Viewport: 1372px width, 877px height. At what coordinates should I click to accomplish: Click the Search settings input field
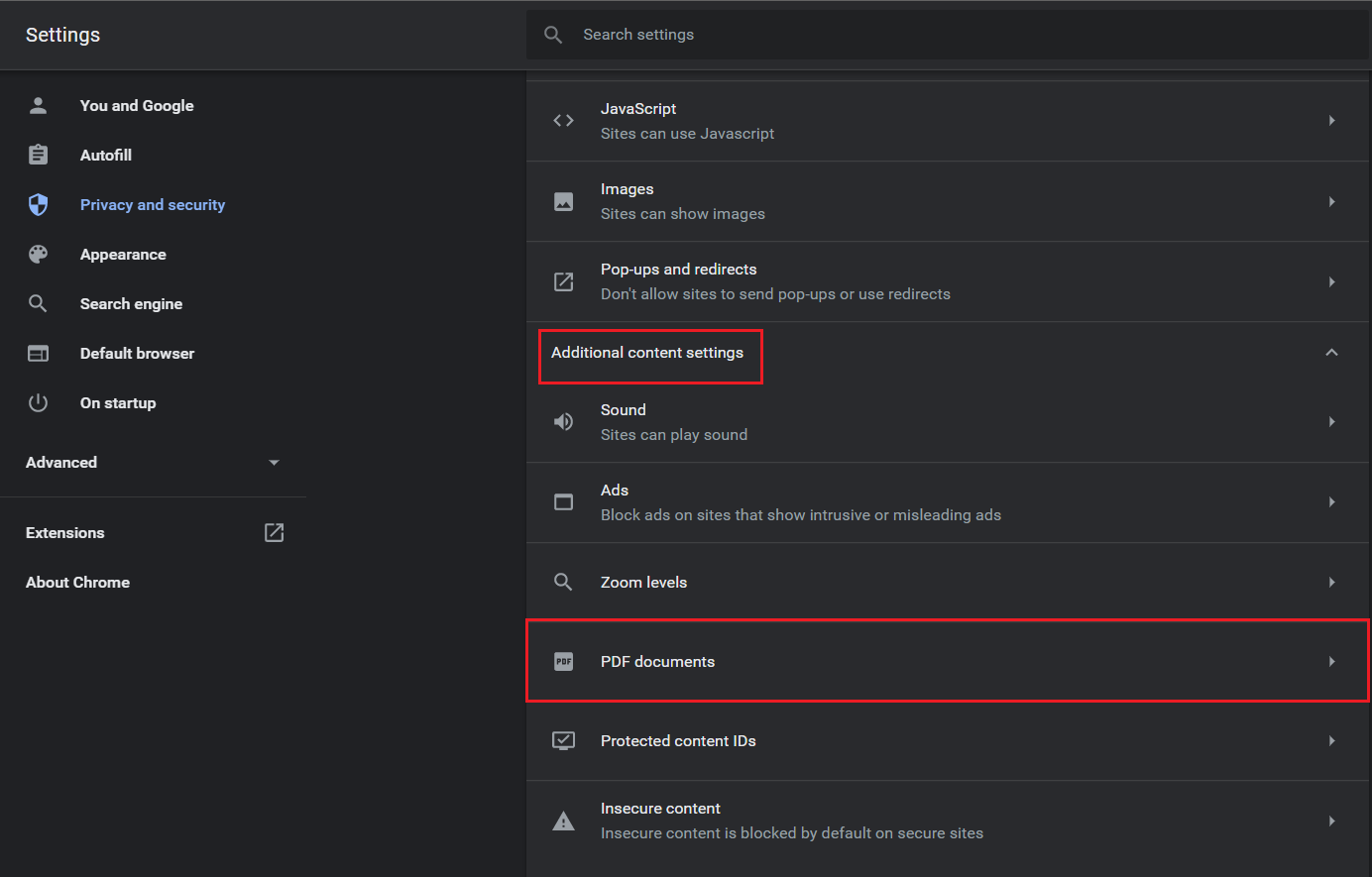(952, 35)
